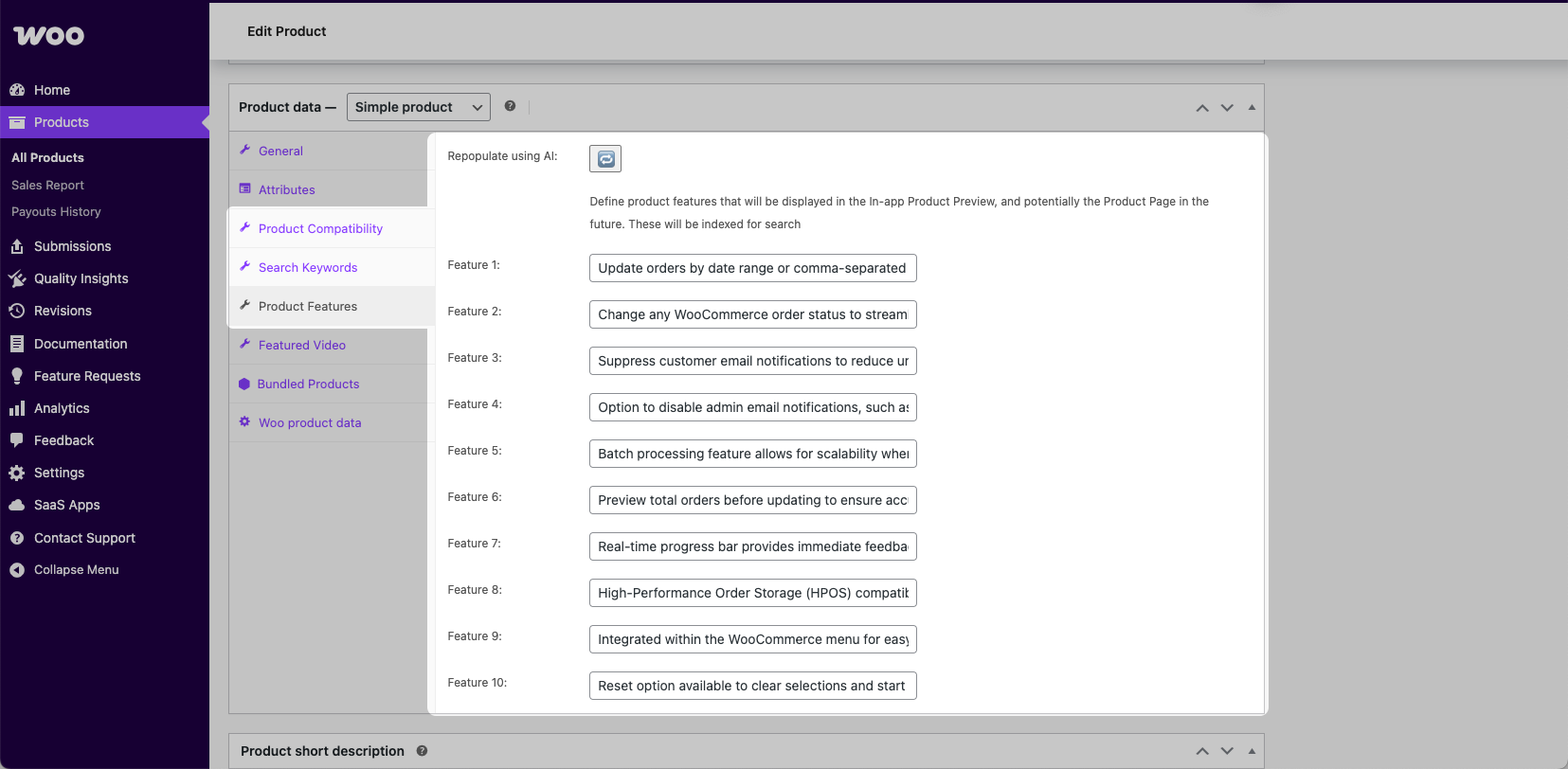
Task: Click the help icon beside Product short description
Action: point(422,750)
